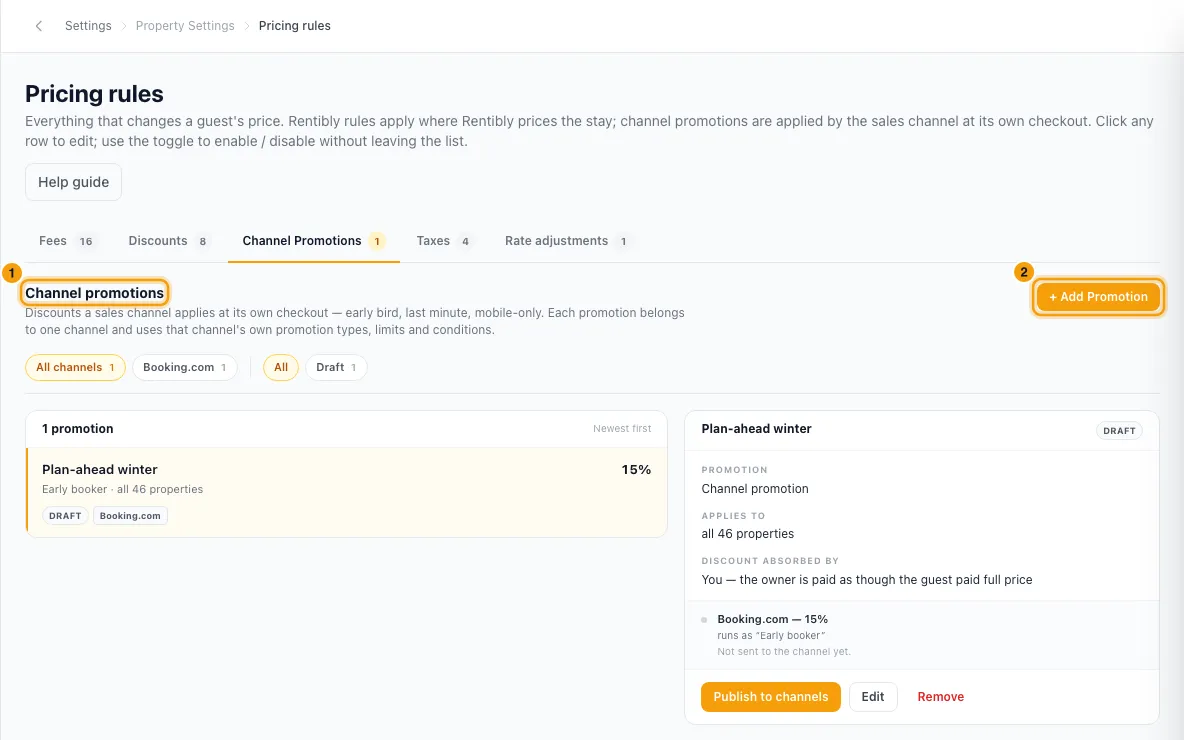Click the Plan-ahead winter detail panel title
Image resolution: width=1184 pixels, height=740 pixels.
(756, 428)
